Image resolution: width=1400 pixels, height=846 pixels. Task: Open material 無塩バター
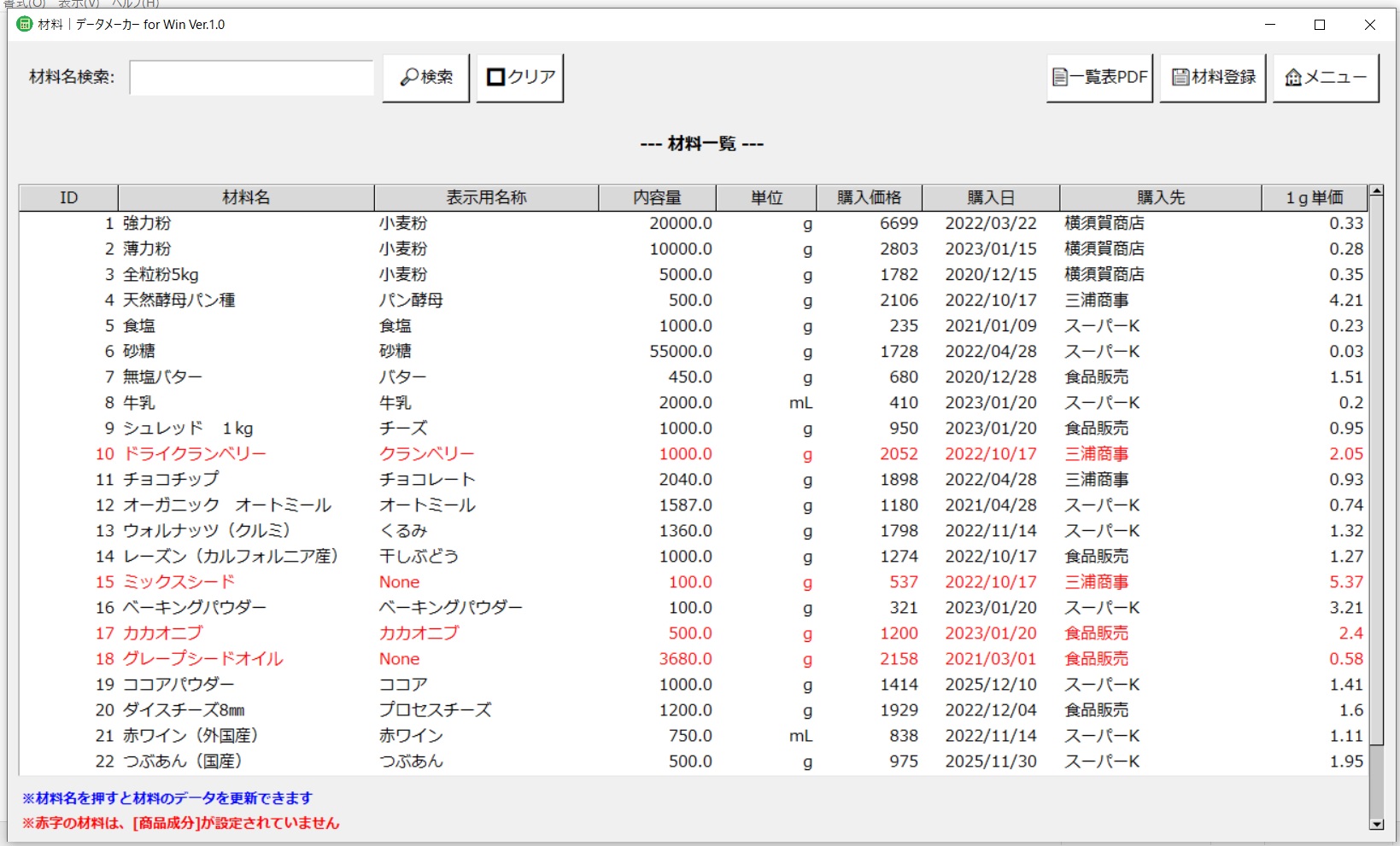tap(163, 377)
